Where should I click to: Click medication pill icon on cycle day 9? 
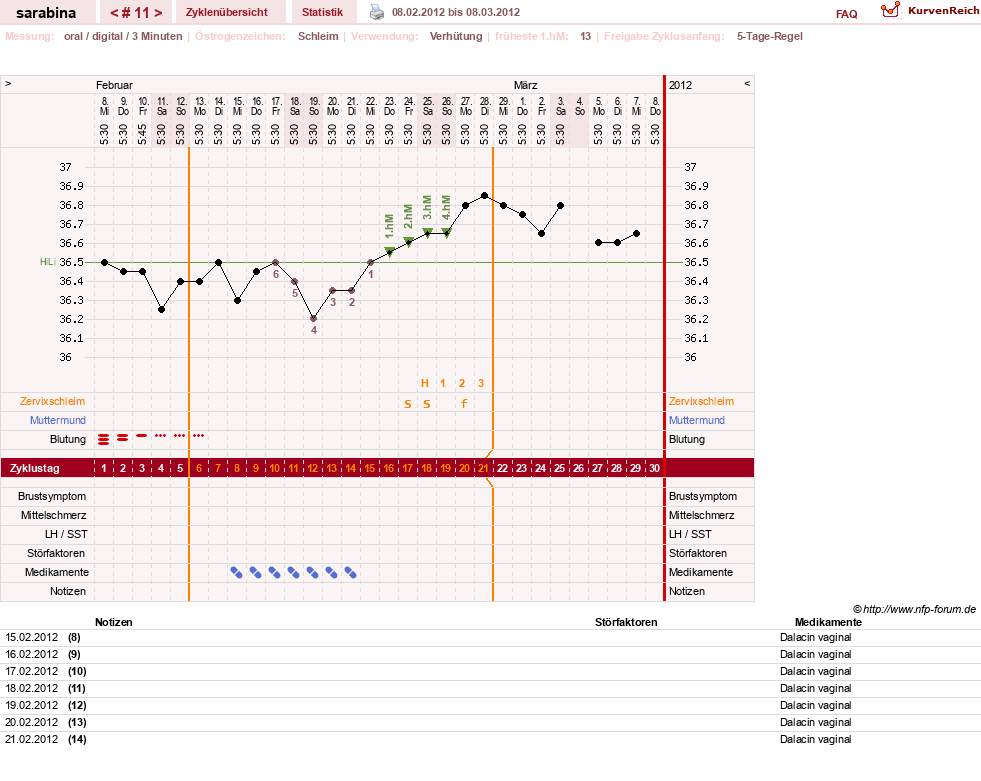[x=255, y=572]
